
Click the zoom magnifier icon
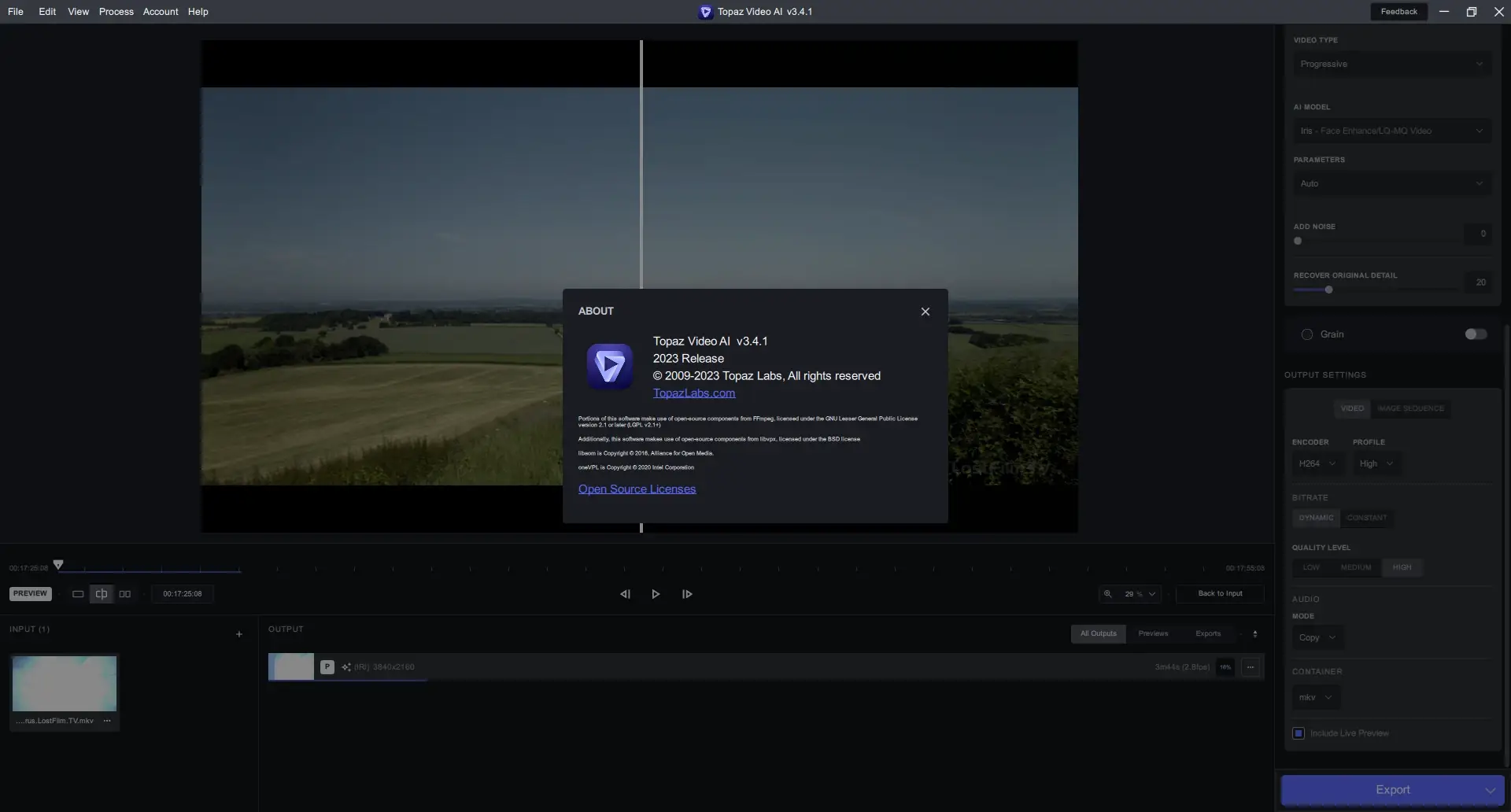point(1108,594)
